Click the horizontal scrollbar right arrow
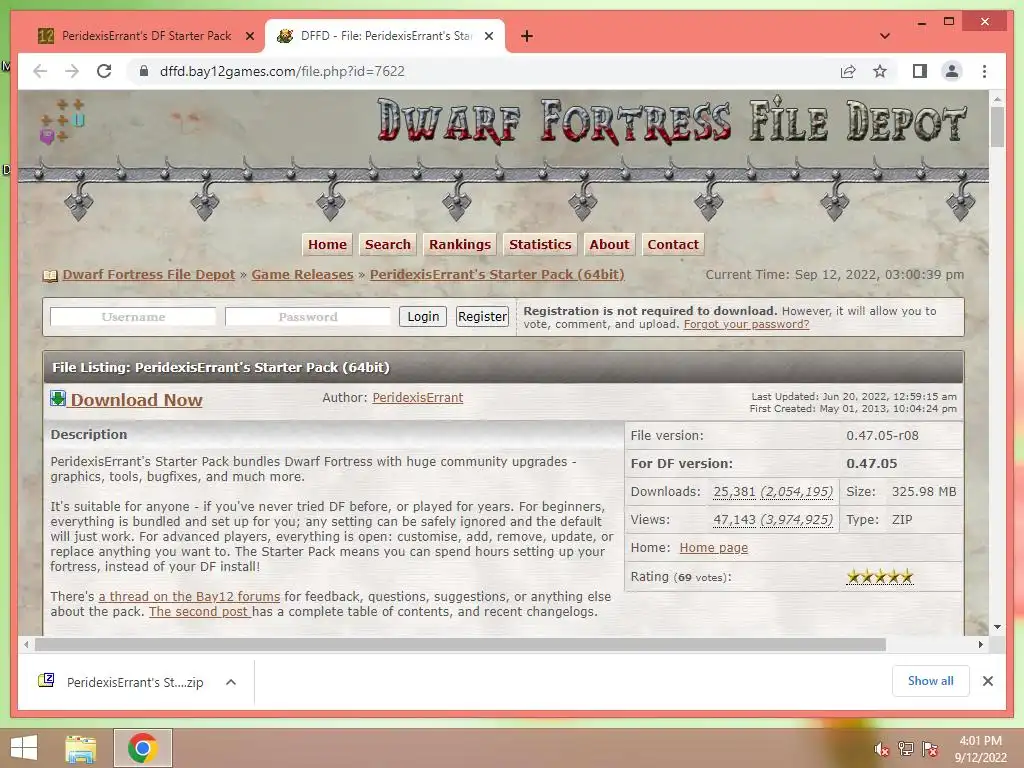Screen dimensions: 1024x768 (x=980, y=645)
